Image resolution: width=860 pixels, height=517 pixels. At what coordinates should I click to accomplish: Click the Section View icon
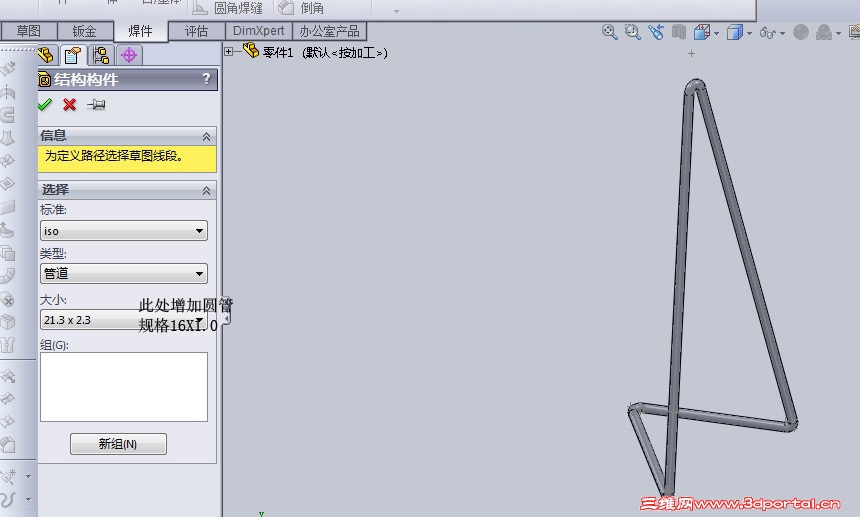pos(679,32)
